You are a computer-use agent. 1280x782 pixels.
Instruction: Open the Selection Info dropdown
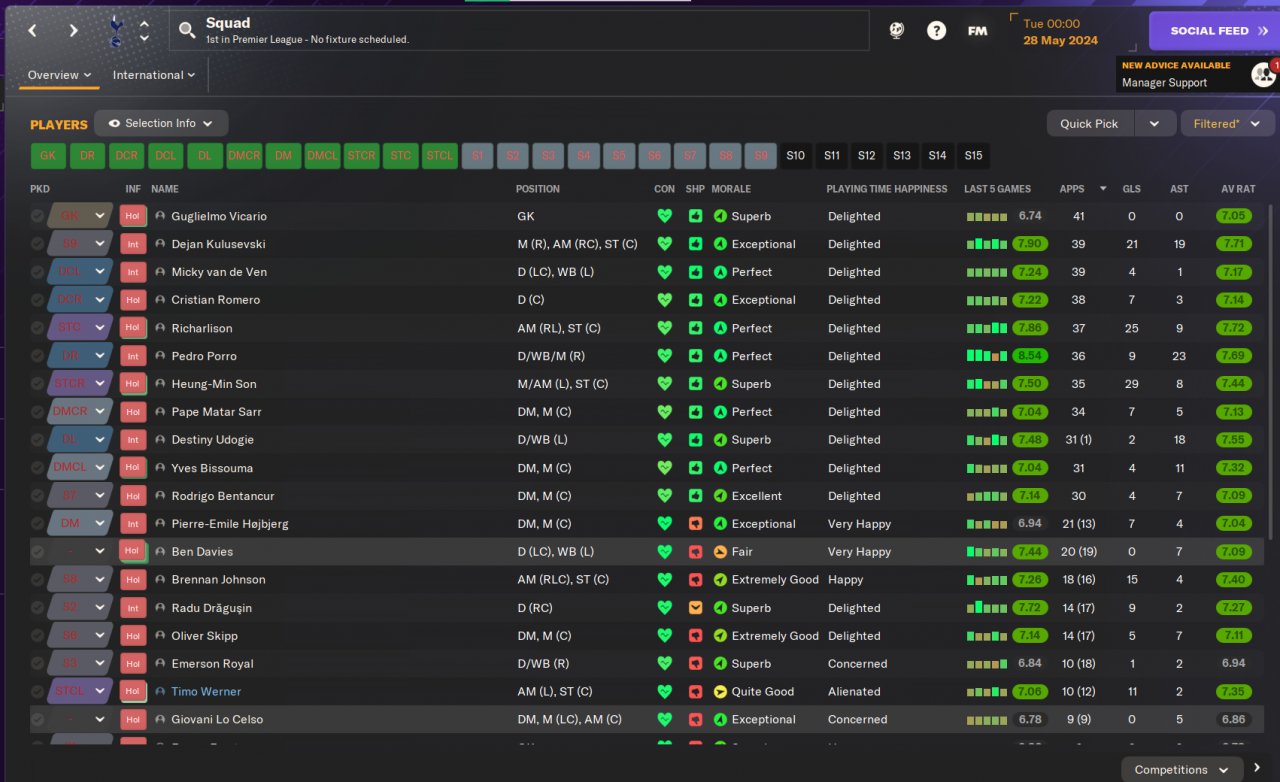[161, 124]
